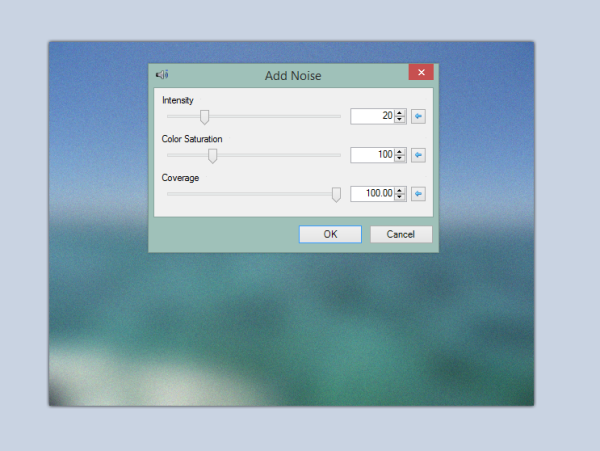Click in the Coverage field showing 100.00
This screenshot has width=600, height=451.
[x=373, y=194]
